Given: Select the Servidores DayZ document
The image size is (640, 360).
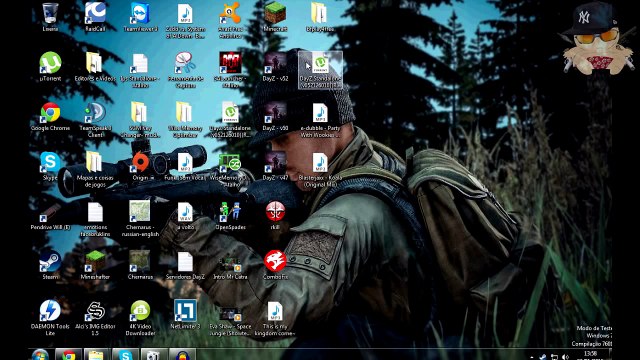Looking at the screenshot, I should 185,265.
